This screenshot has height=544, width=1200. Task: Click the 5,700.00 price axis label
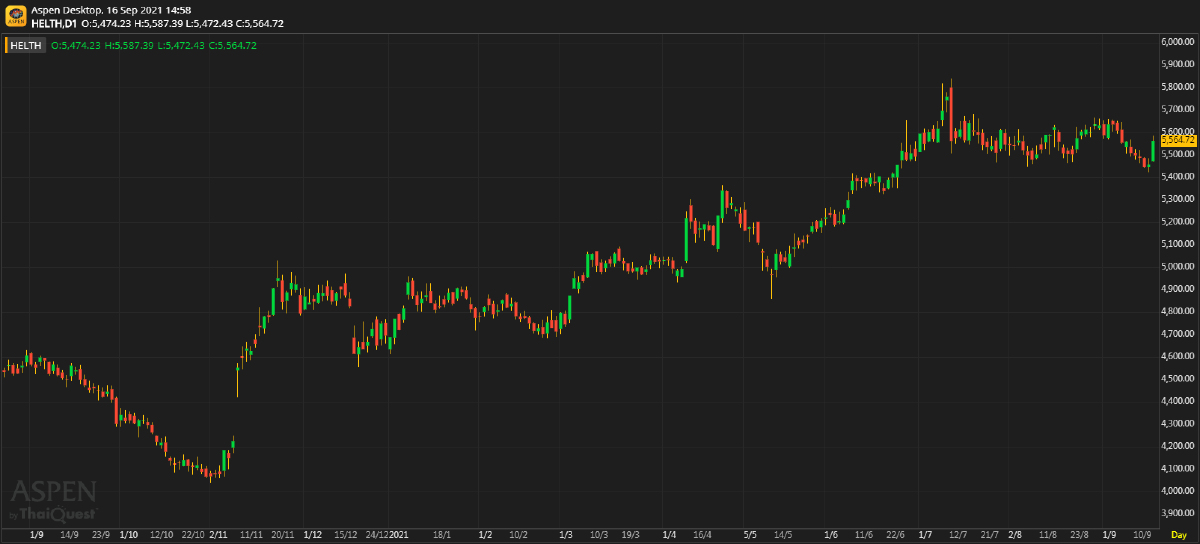[x=1179, y=109]
